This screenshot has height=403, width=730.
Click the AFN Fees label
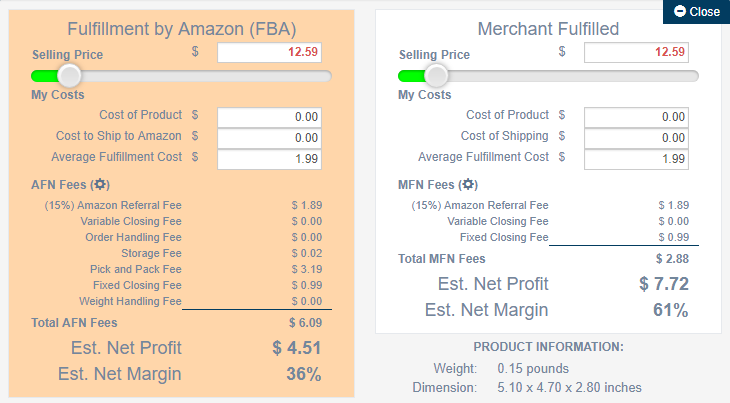click(70, 185)
